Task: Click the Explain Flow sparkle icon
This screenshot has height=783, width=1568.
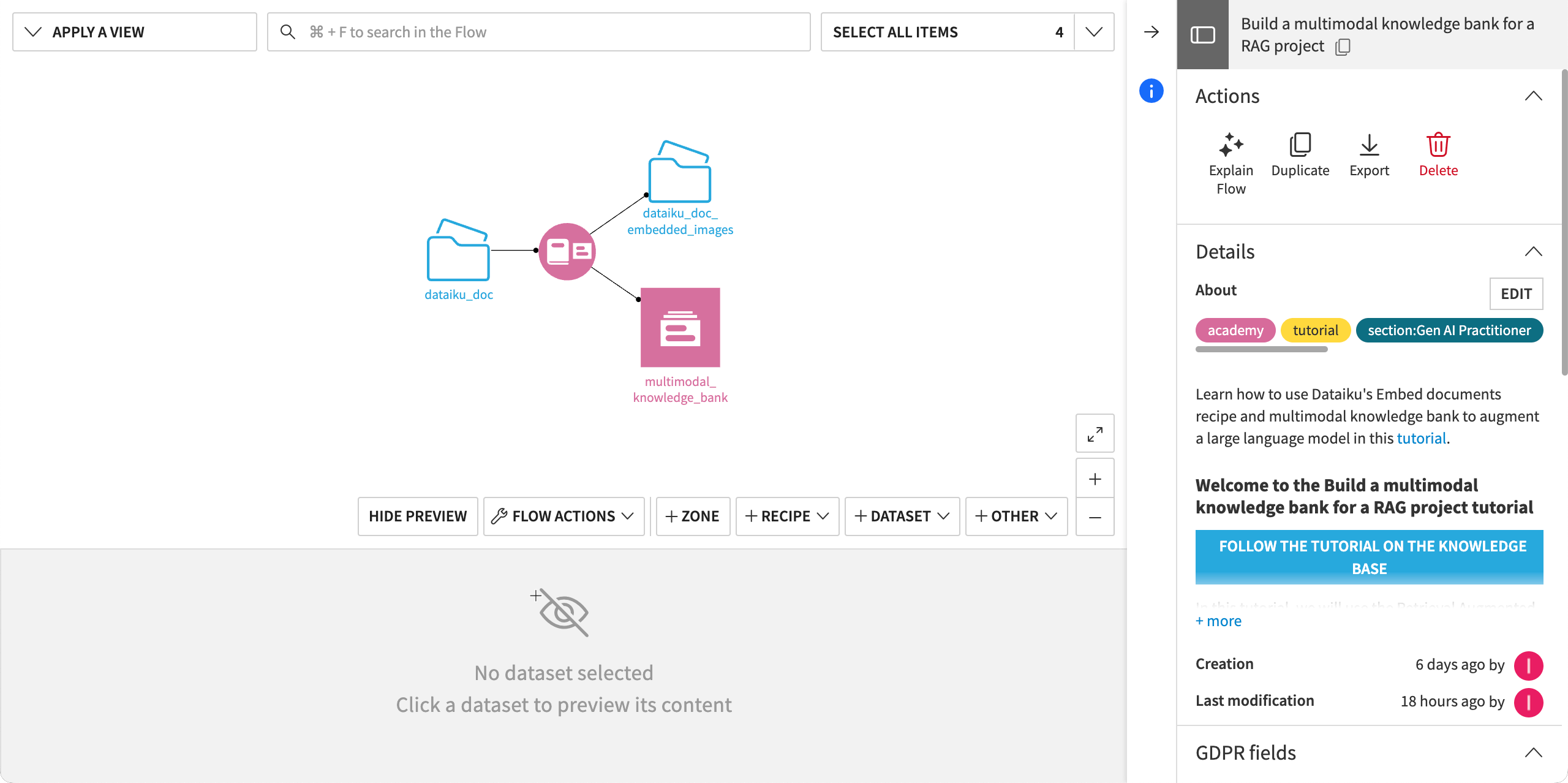Action: coord(1231,145)
